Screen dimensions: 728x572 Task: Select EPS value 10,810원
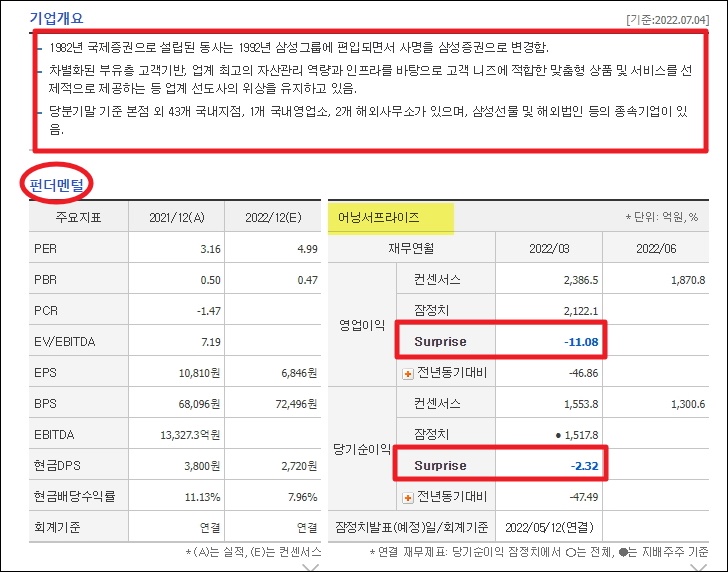pos(200,373)
